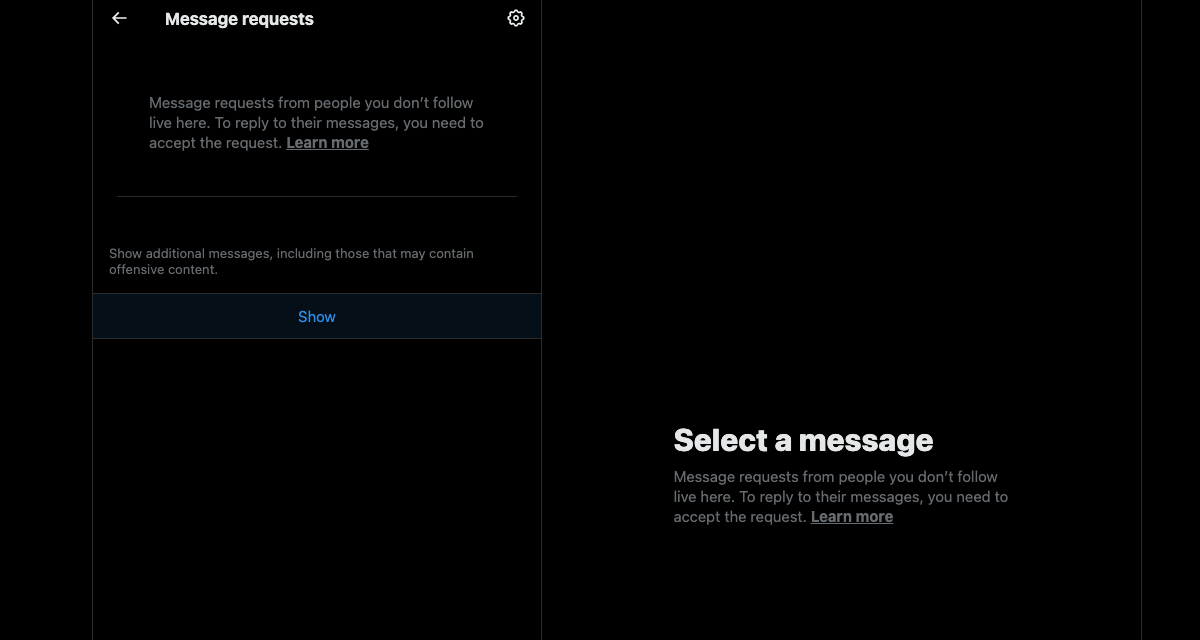Follow the Learn more link under Select a message
This screenshot has width=1200, height=640.
click(851, 516)
